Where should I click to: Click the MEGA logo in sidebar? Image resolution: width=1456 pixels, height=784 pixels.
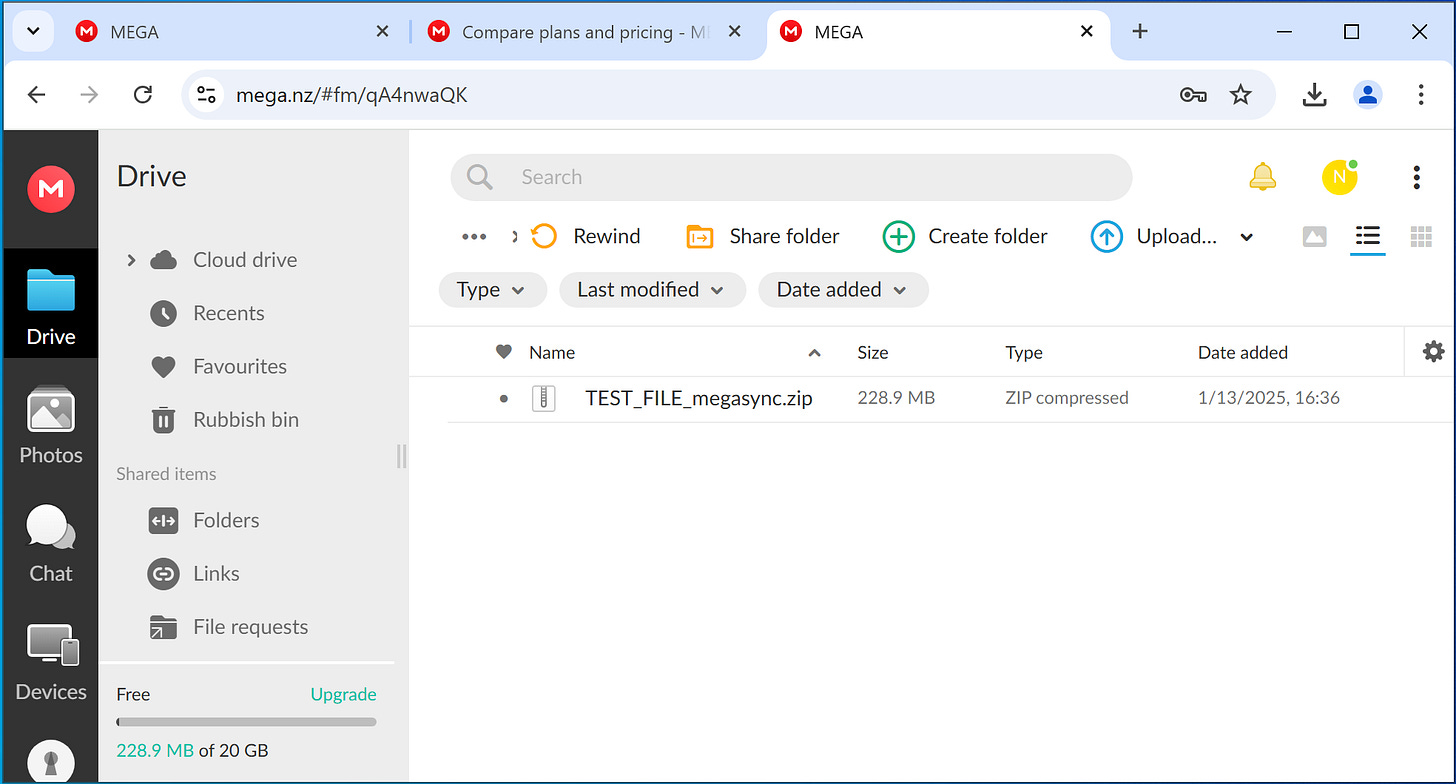pyautogui.click(x=51, y=189)
